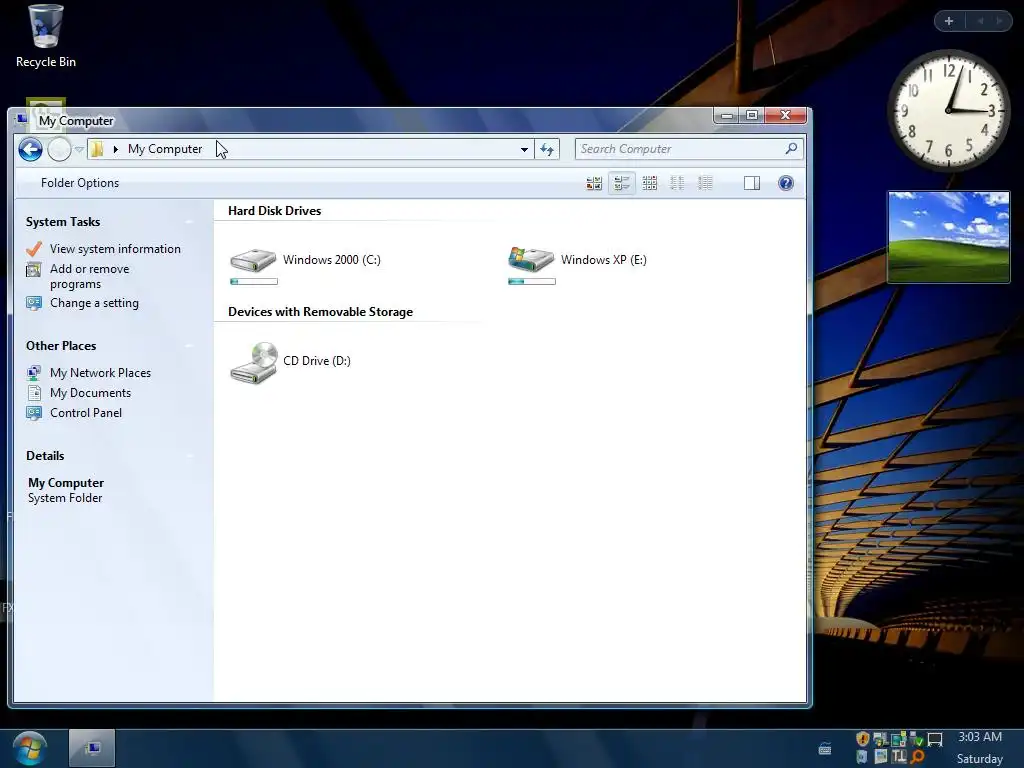Select the CD Drive (D:) icon
The image size is (1024, 768).
tap(254, 363)
